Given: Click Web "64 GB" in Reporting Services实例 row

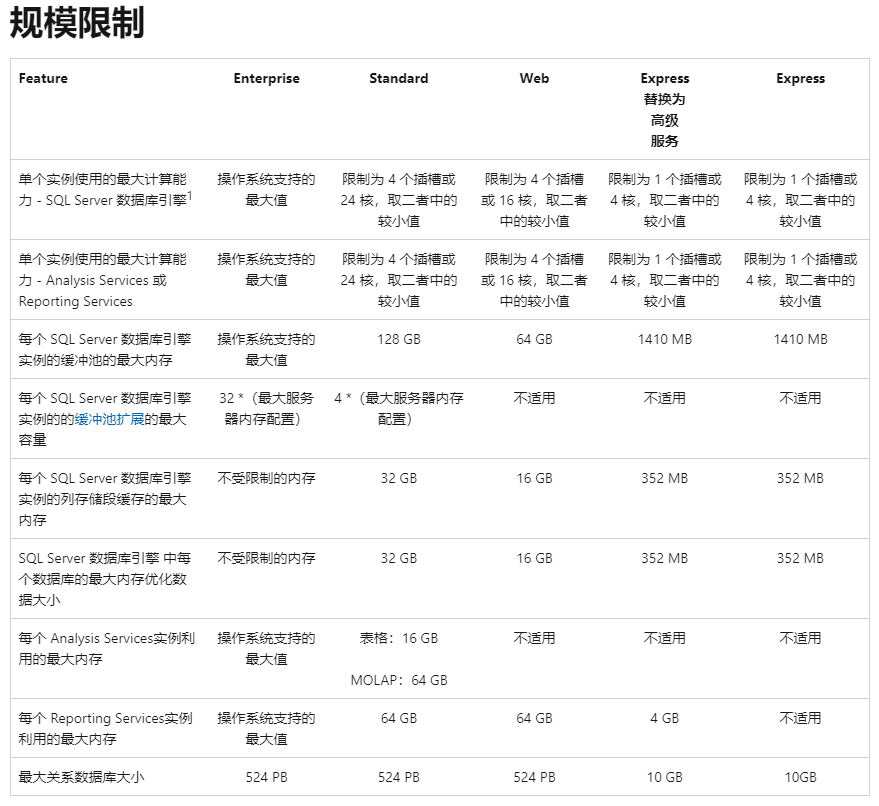Looking at the screenshot, I should (x=534, y=719).
